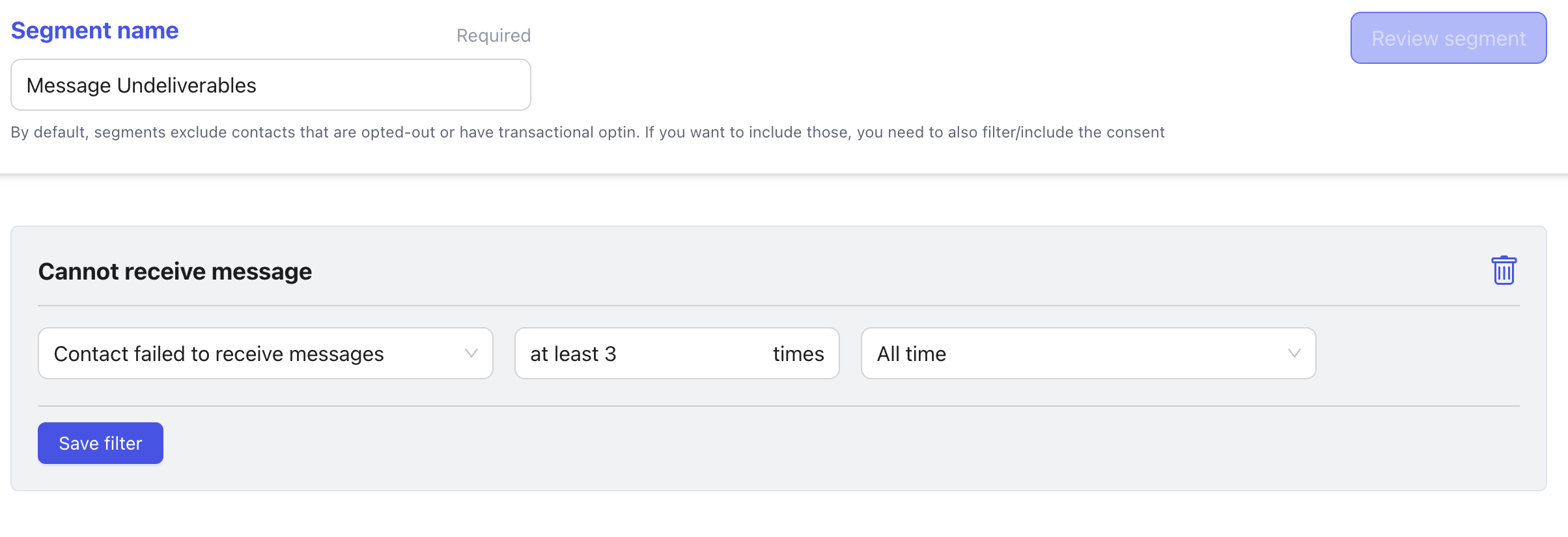Click the word Undeliverables in the name field
This screenshot has height=537, width=1568.
coord(187,85)
